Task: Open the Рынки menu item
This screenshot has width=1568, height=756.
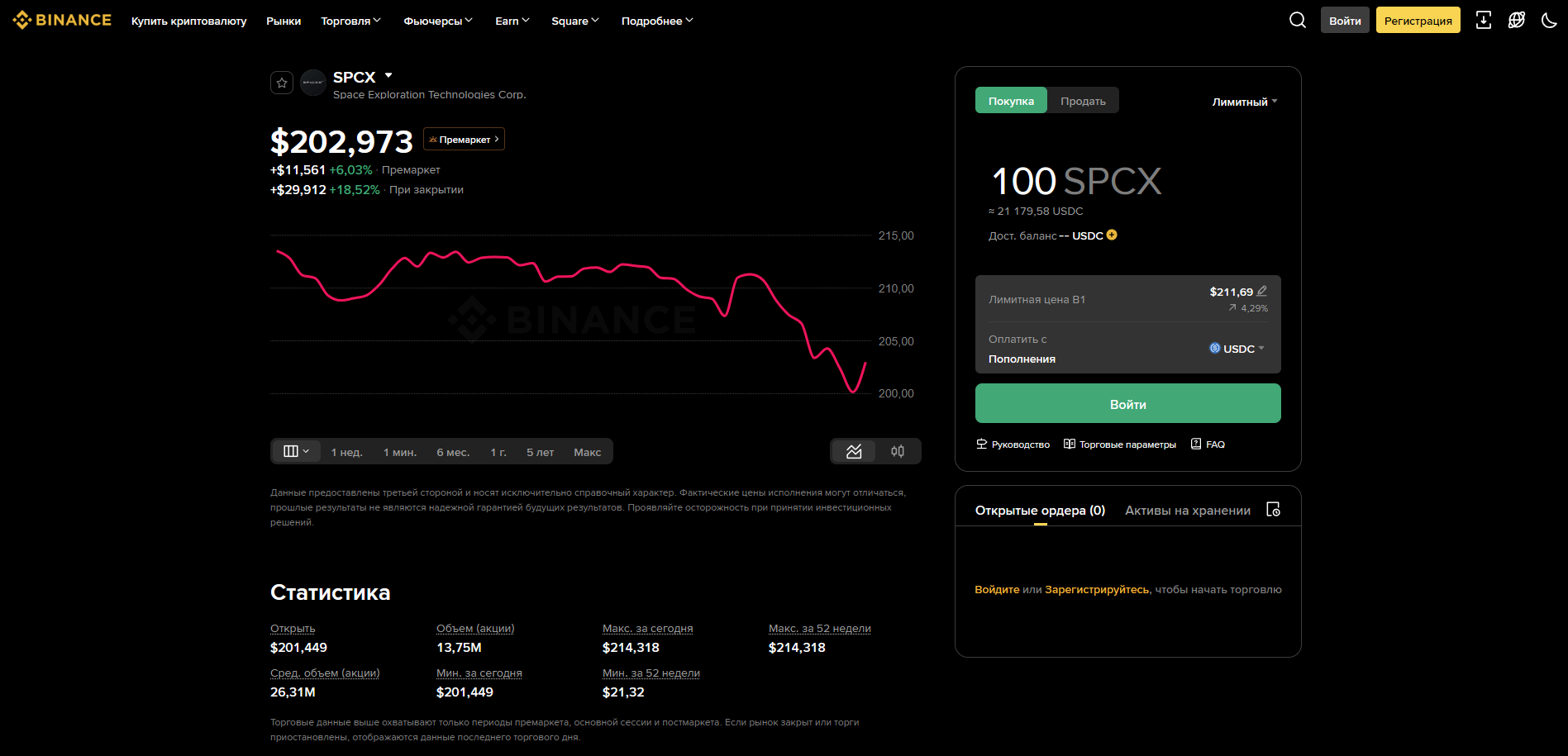Action: point(284,21)
